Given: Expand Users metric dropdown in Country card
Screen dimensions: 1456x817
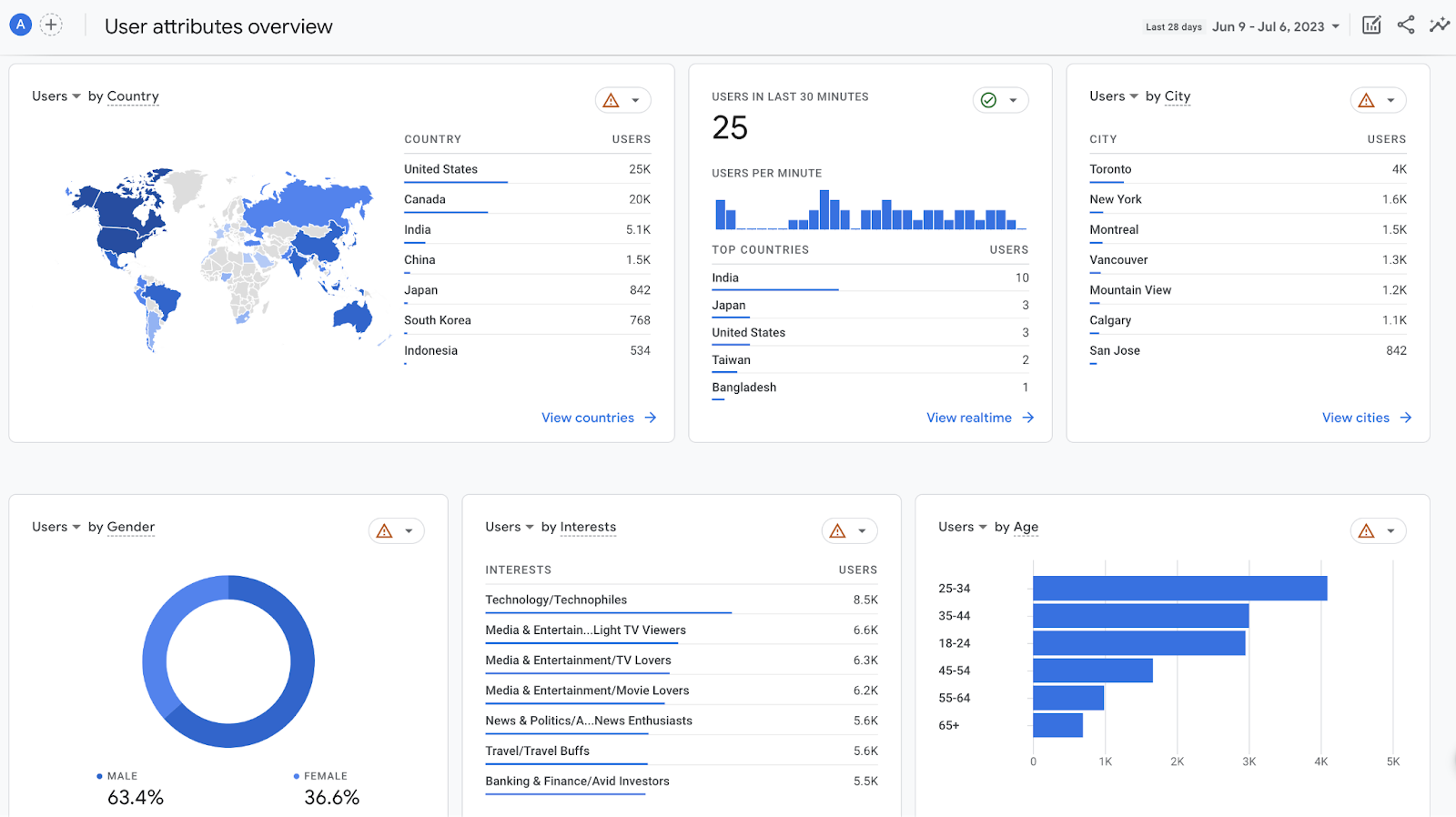Looking at the screenshot, I should [x=56, y=96].
